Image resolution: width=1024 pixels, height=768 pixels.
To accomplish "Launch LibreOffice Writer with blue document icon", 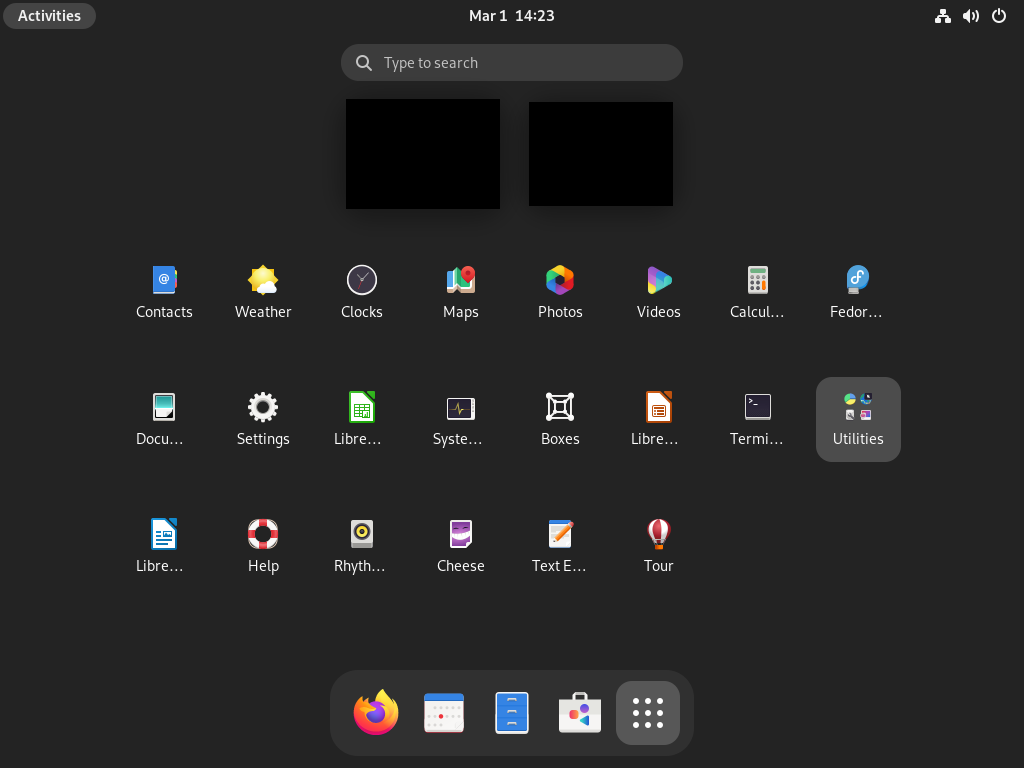I will click(x=164, y=546).
